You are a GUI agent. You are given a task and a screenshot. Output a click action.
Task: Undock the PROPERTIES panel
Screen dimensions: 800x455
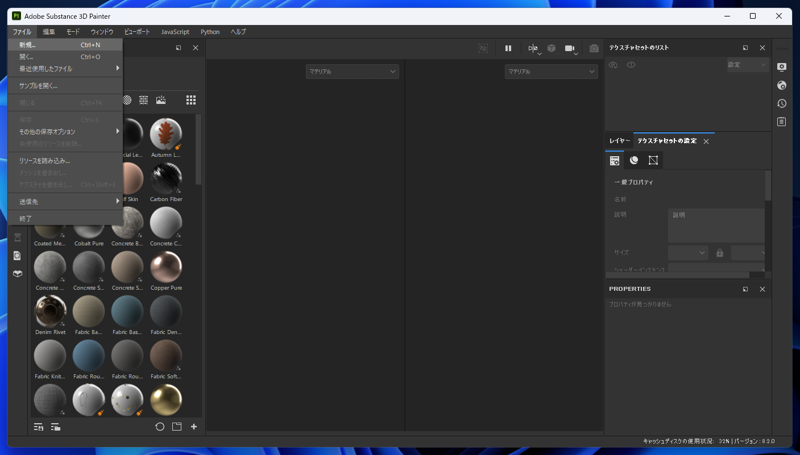[745, 289]
